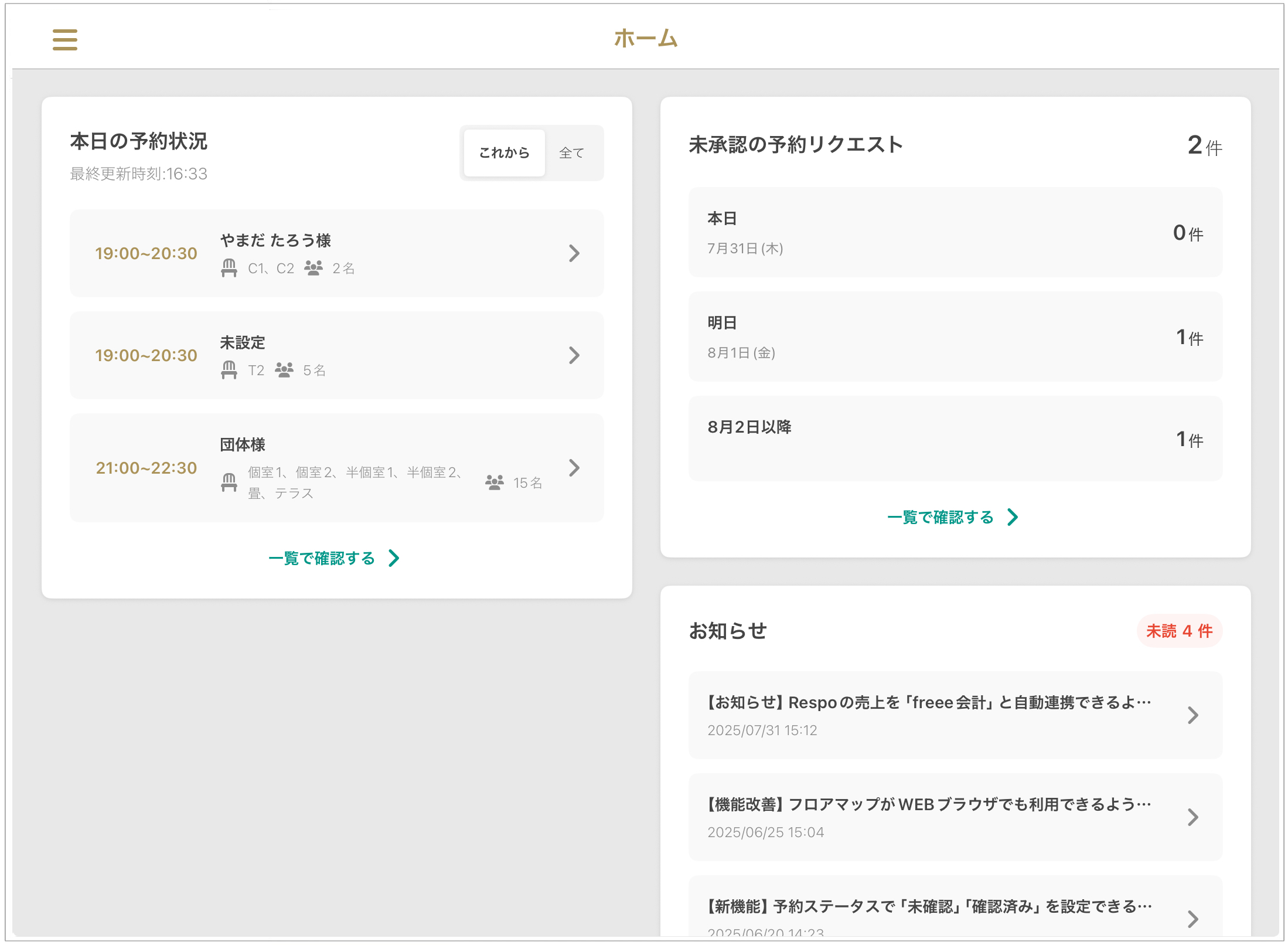
Task: Click 一覧で確認する under requests
Action: (x=941, y=517)
